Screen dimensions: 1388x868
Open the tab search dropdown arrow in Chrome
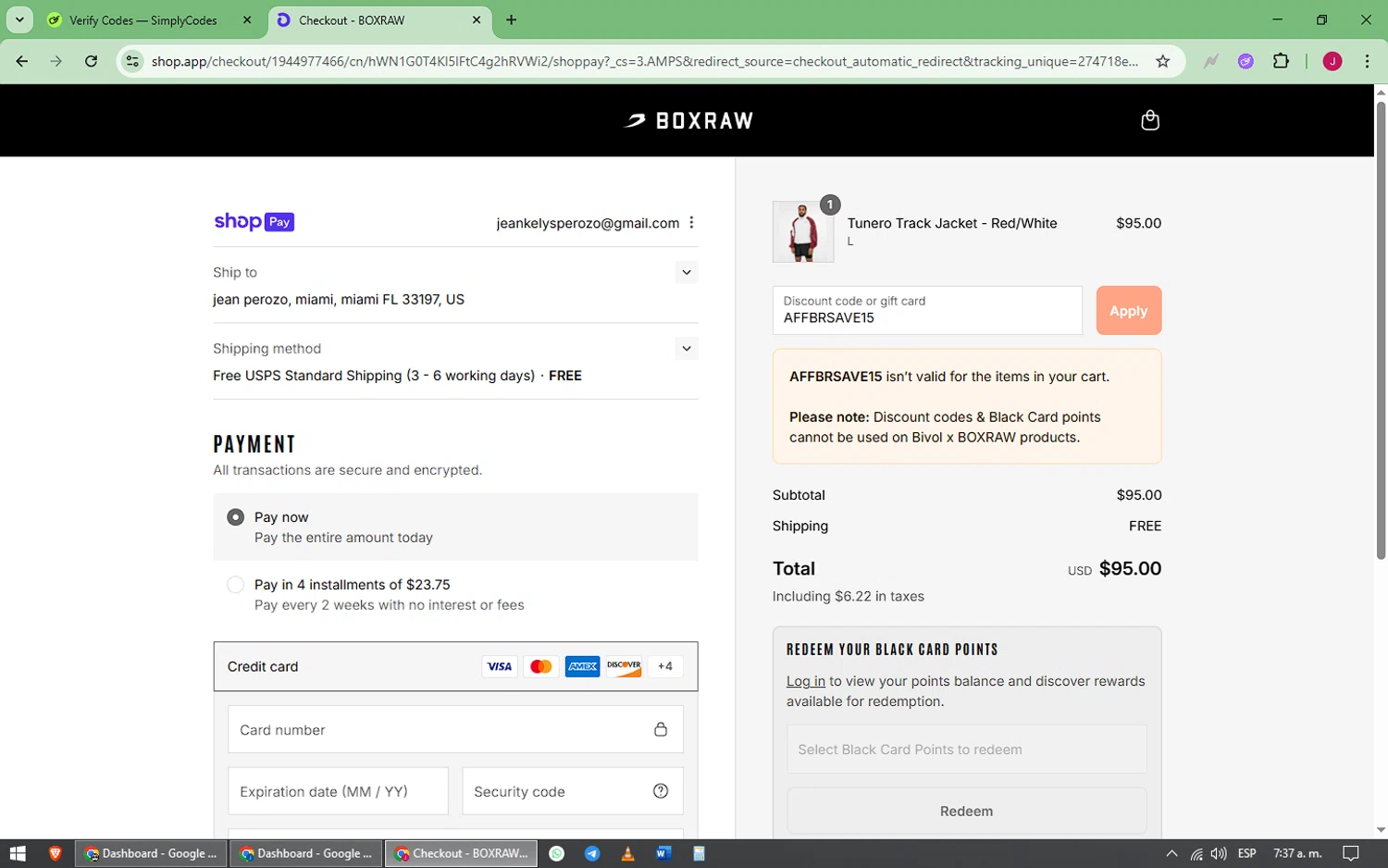pos(19,19)
